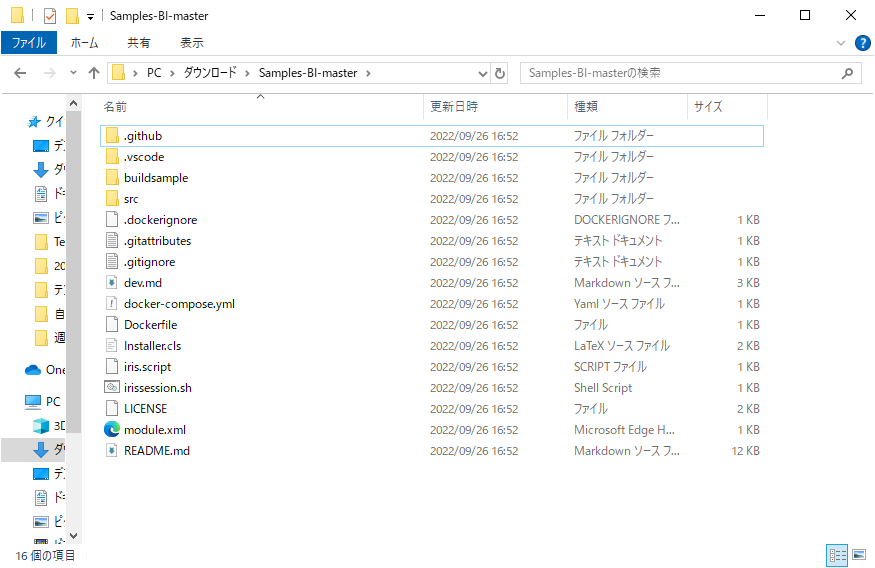Click ダウンロード in the address breadcrumb
The width and height of the screenshot is (875, 568).
click(210, 73)
